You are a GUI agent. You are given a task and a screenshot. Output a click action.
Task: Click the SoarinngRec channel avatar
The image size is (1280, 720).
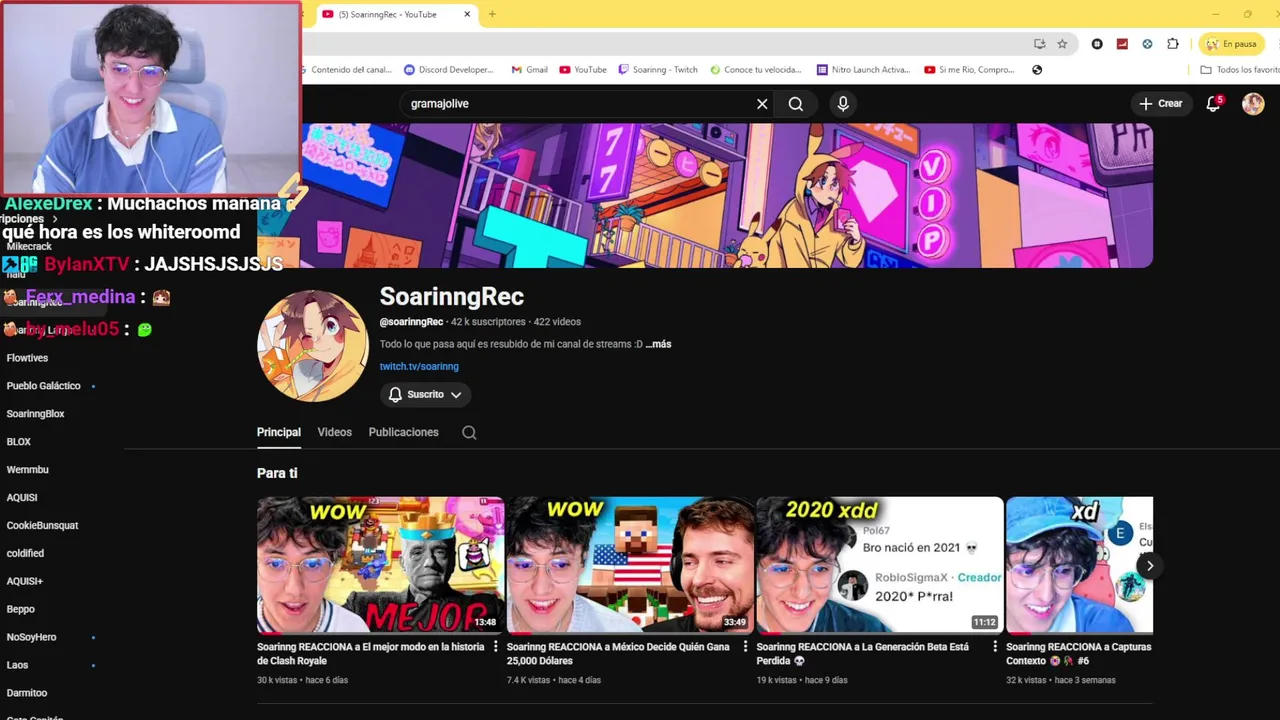[313, 346]
